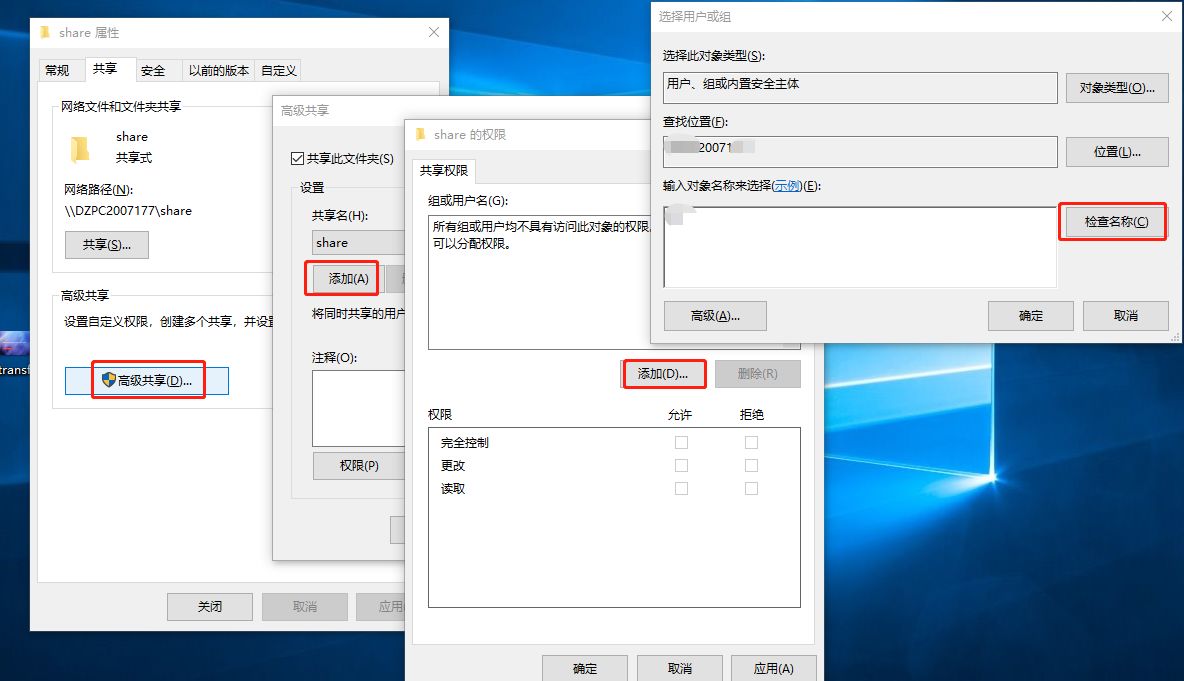Click the folder icon in share 属性 title bar
The image size is (1184, 681).
pyautogui.click(x=45, y=32)
